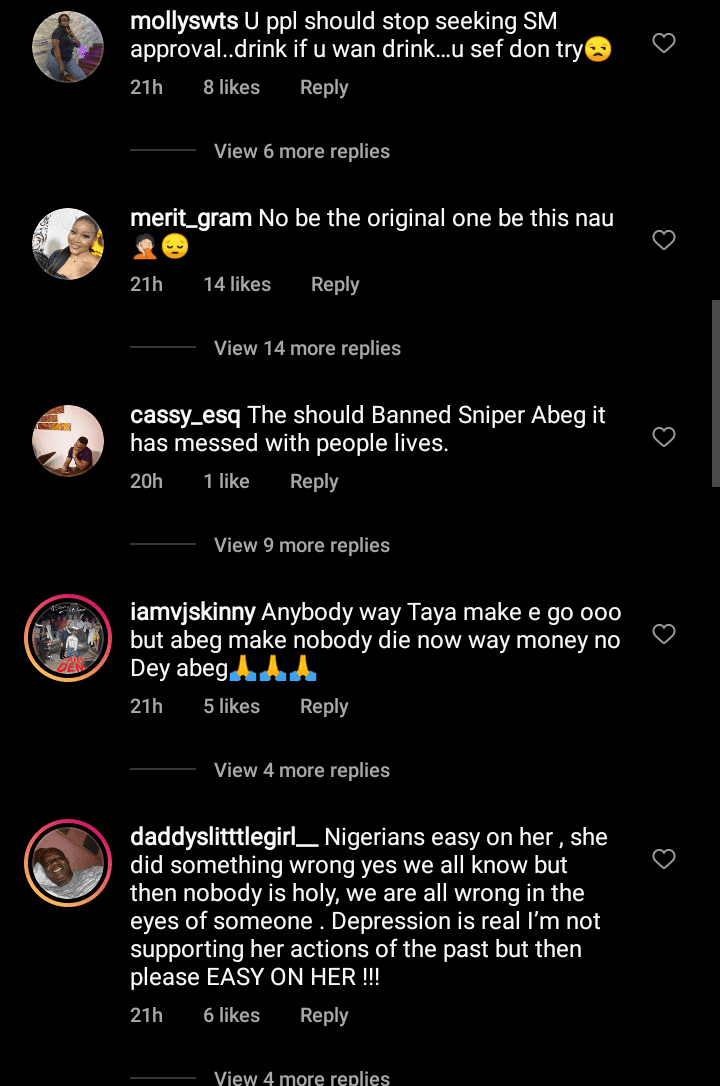This screenshot has width=720, height=1086.
Task: Tap heart on cassy_esq's comment
Action: tap(664, 437)
